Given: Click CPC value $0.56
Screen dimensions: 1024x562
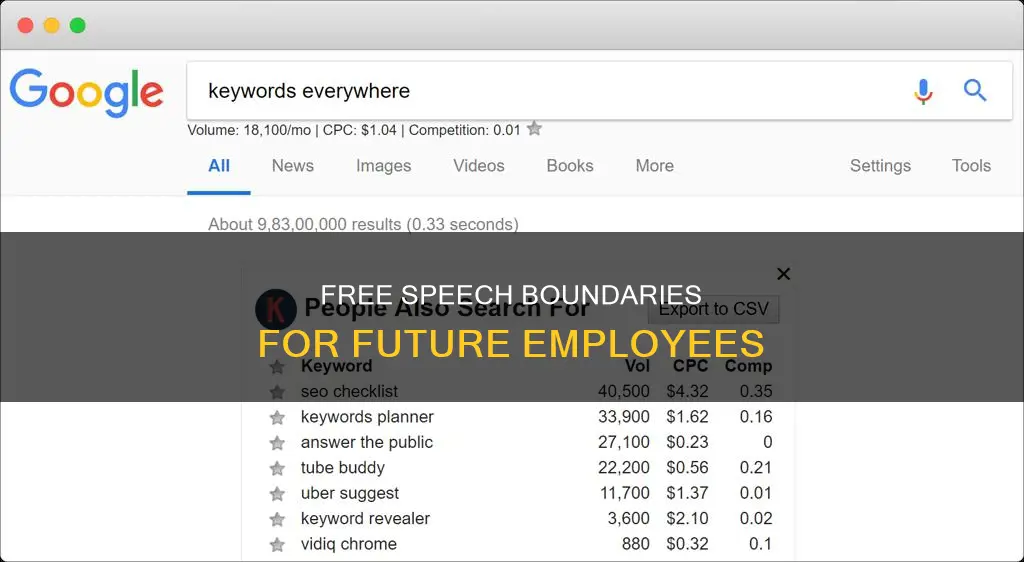Looking at the screenshot, I should pos(687,467).
